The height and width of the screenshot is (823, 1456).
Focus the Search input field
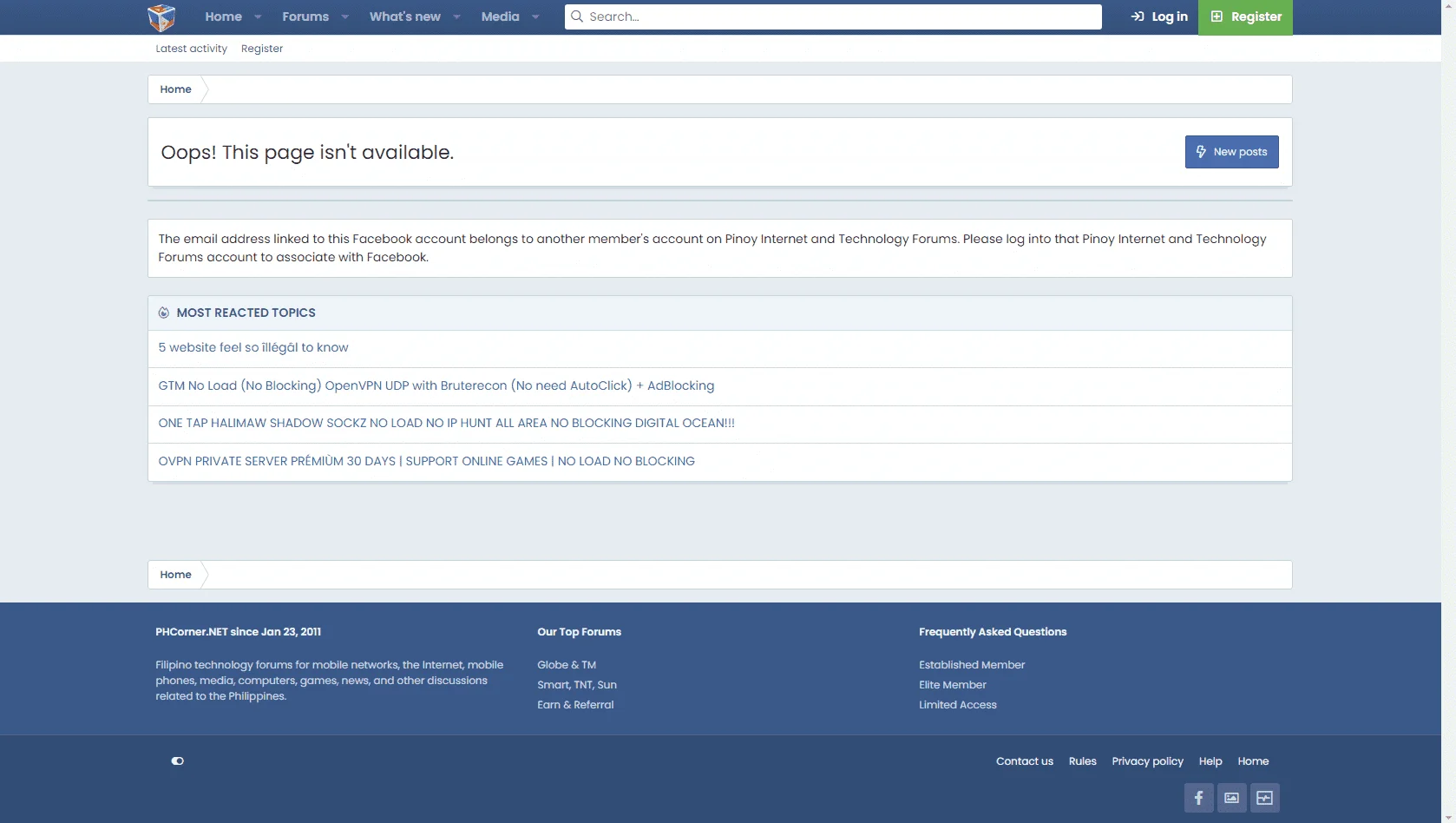point(833,16)
